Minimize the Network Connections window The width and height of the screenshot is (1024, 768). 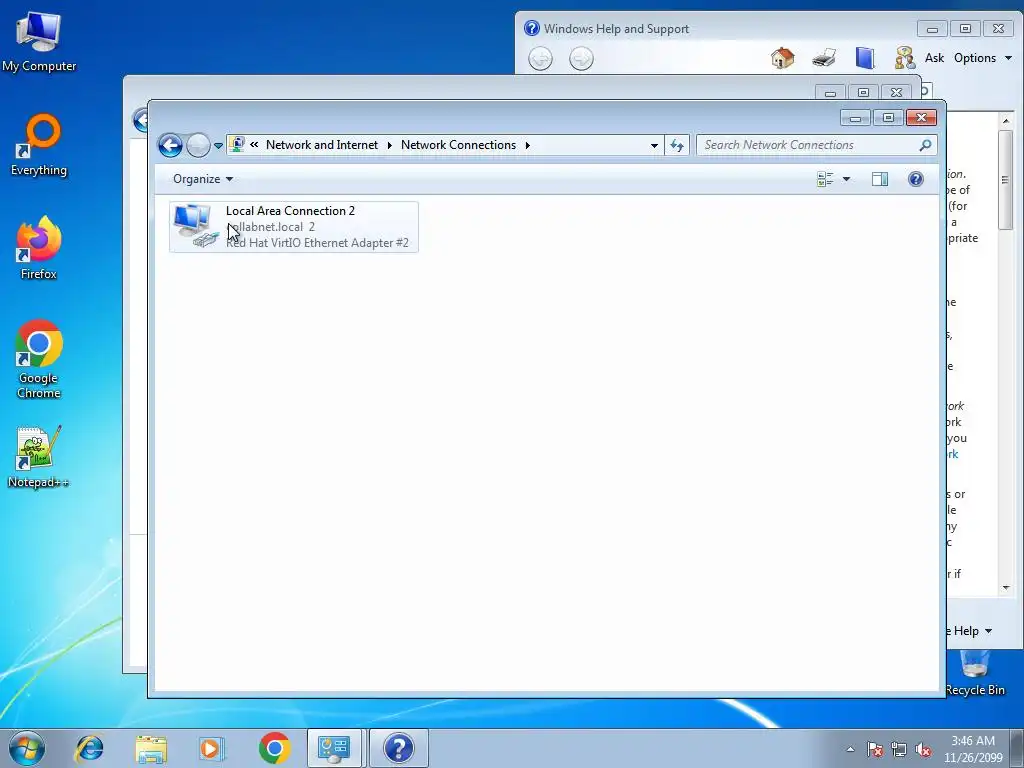tap(855, 118)
